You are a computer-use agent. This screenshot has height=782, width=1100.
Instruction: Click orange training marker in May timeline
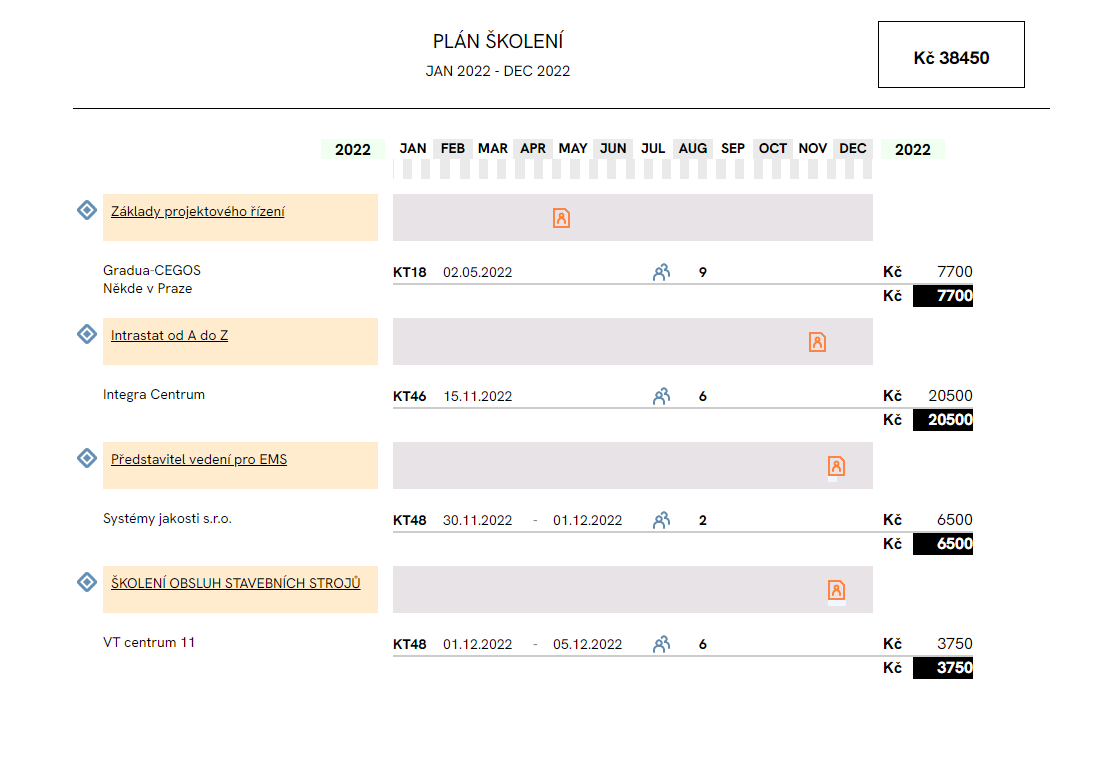tap(561, 217)
